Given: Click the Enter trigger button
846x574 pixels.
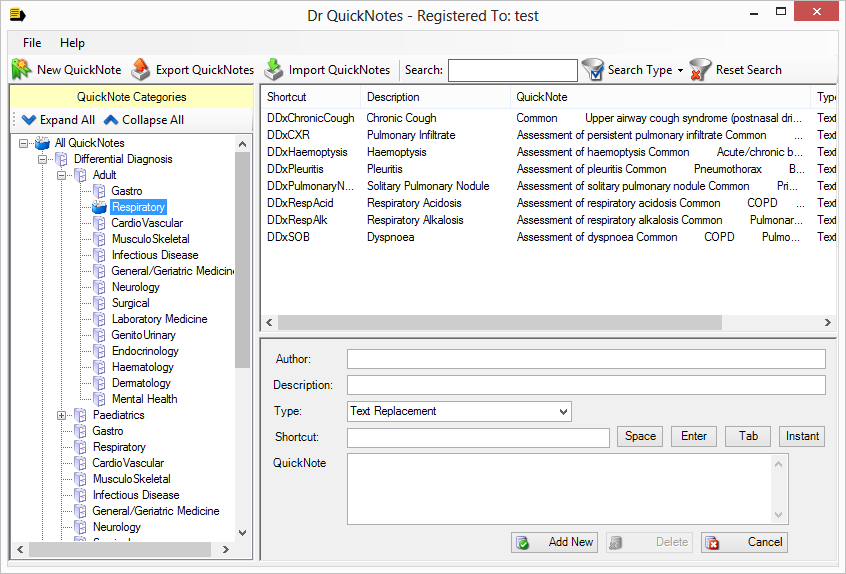Looking at the screenshot, I should (694, 436).
